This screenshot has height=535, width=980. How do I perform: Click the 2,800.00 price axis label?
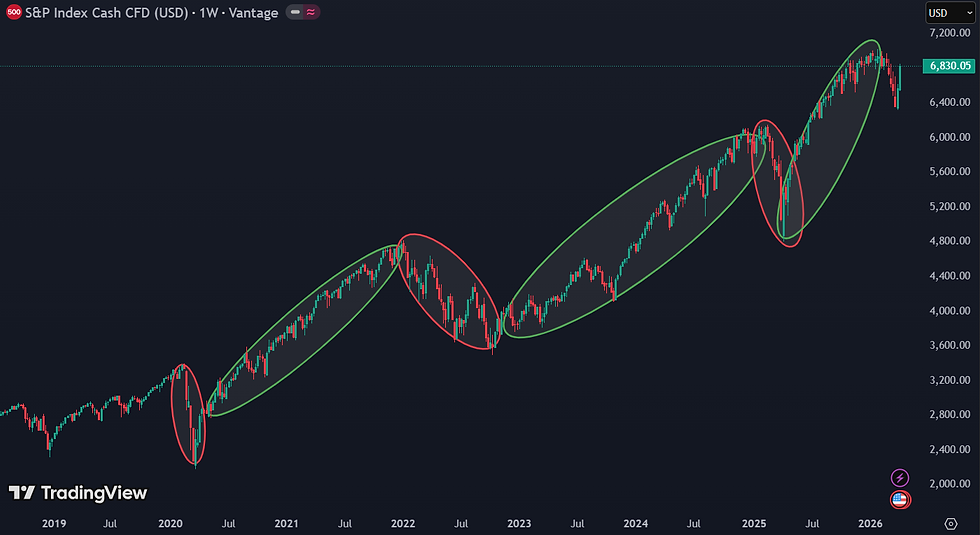click(x=949, y=414)
